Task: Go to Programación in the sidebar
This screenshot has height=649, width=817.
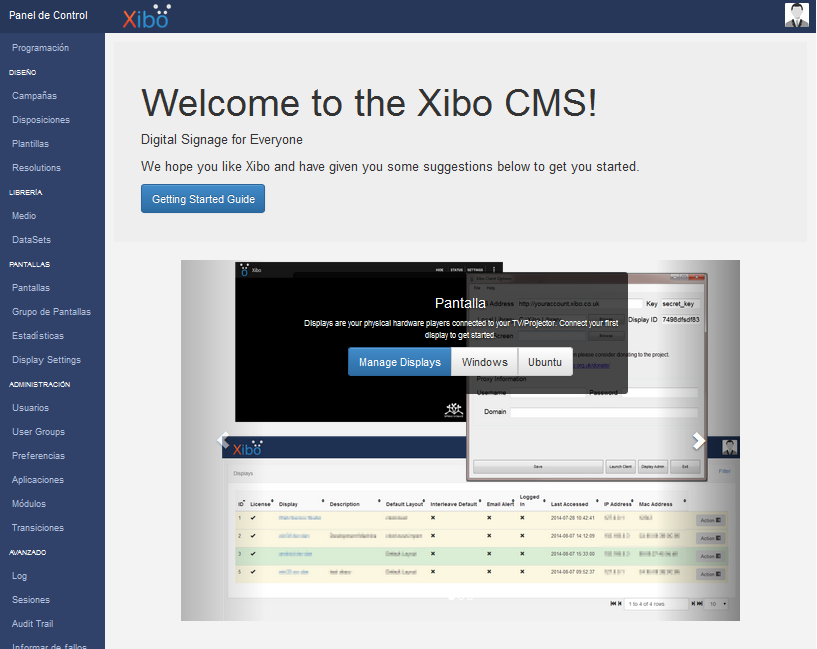Action: (x=41, y=48)
